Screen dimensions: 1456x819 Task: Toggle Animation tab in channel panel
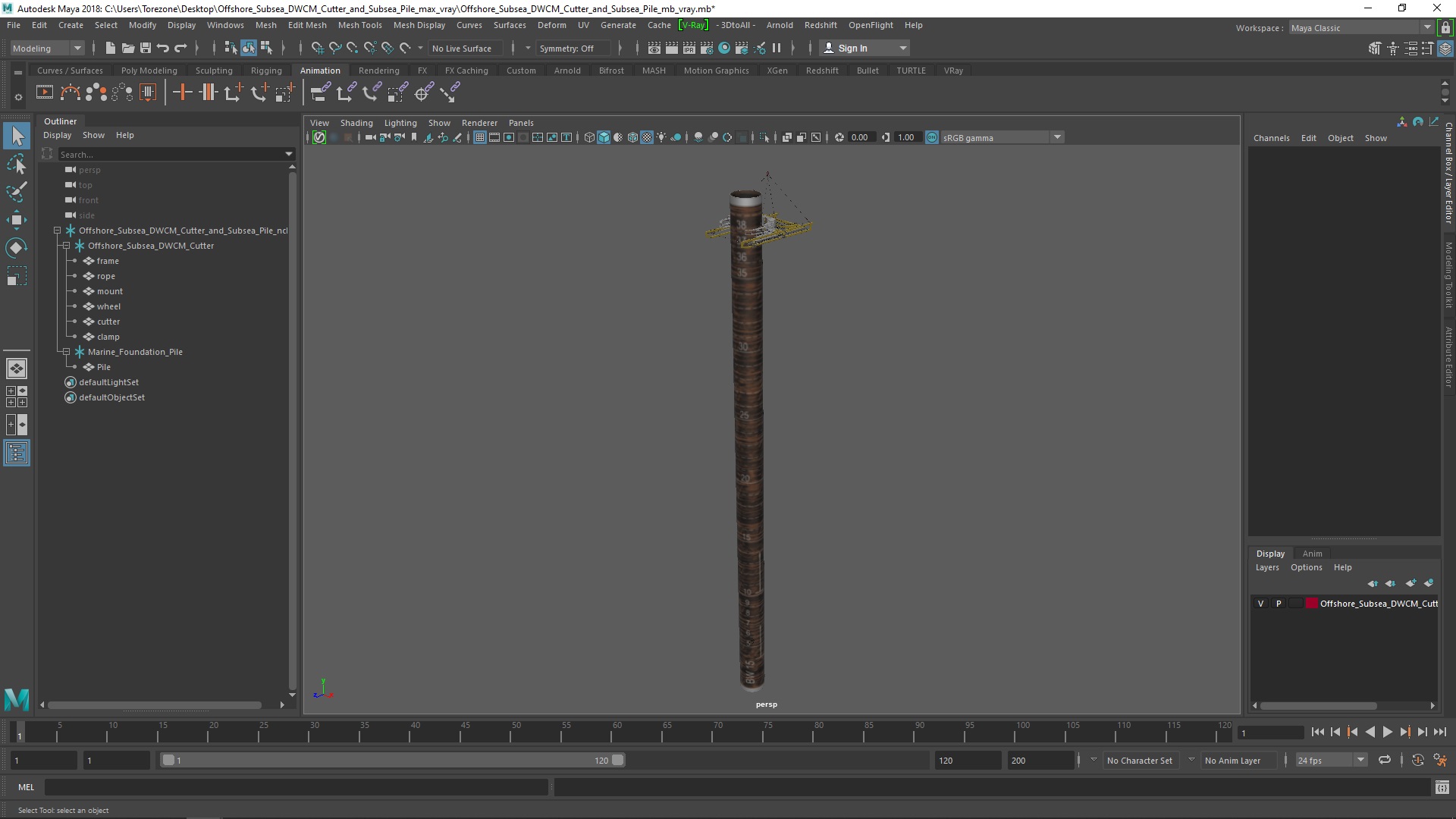coord(1312,553)
